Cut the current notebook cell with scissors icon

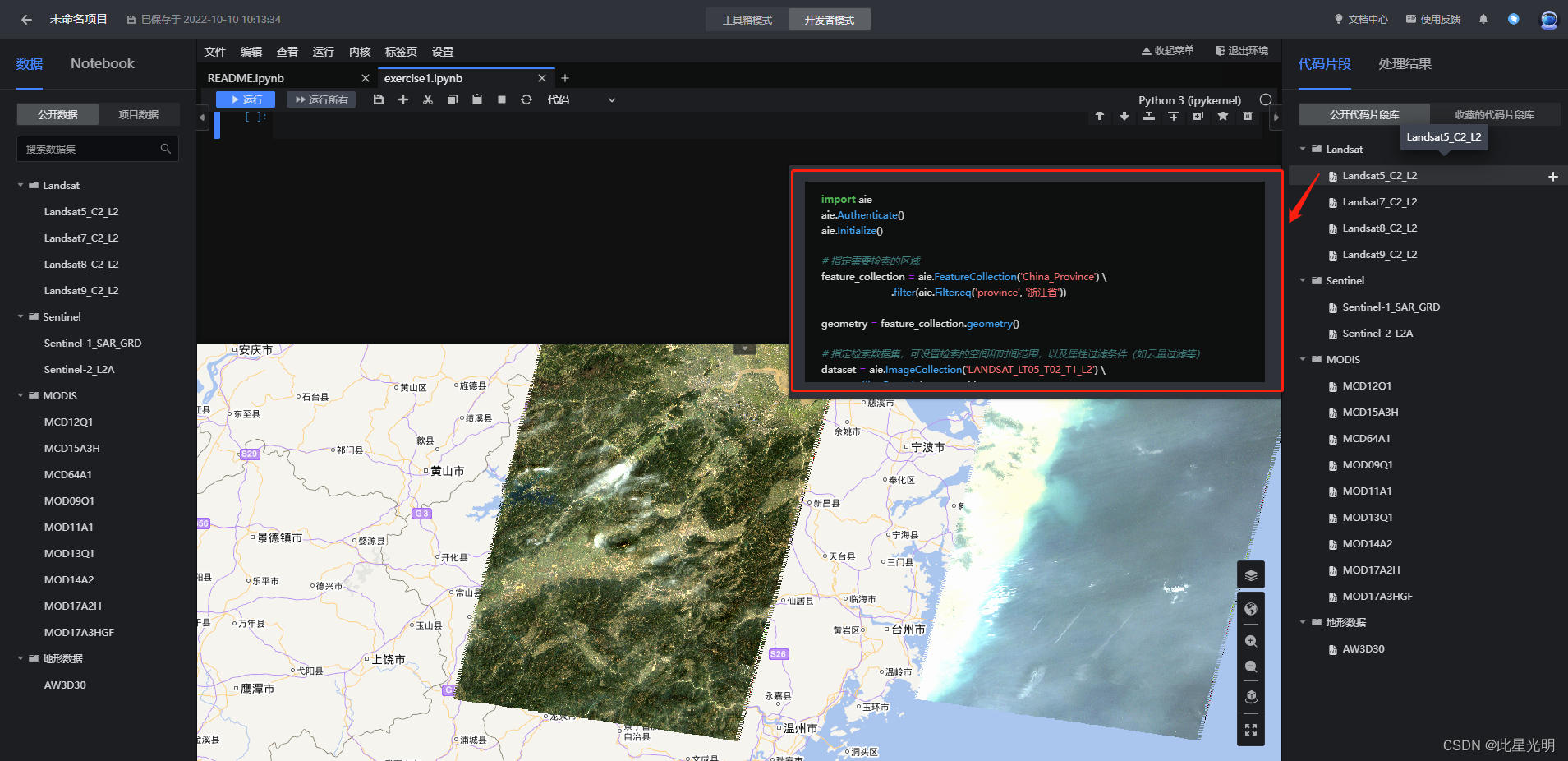click(x=427, y=99)
